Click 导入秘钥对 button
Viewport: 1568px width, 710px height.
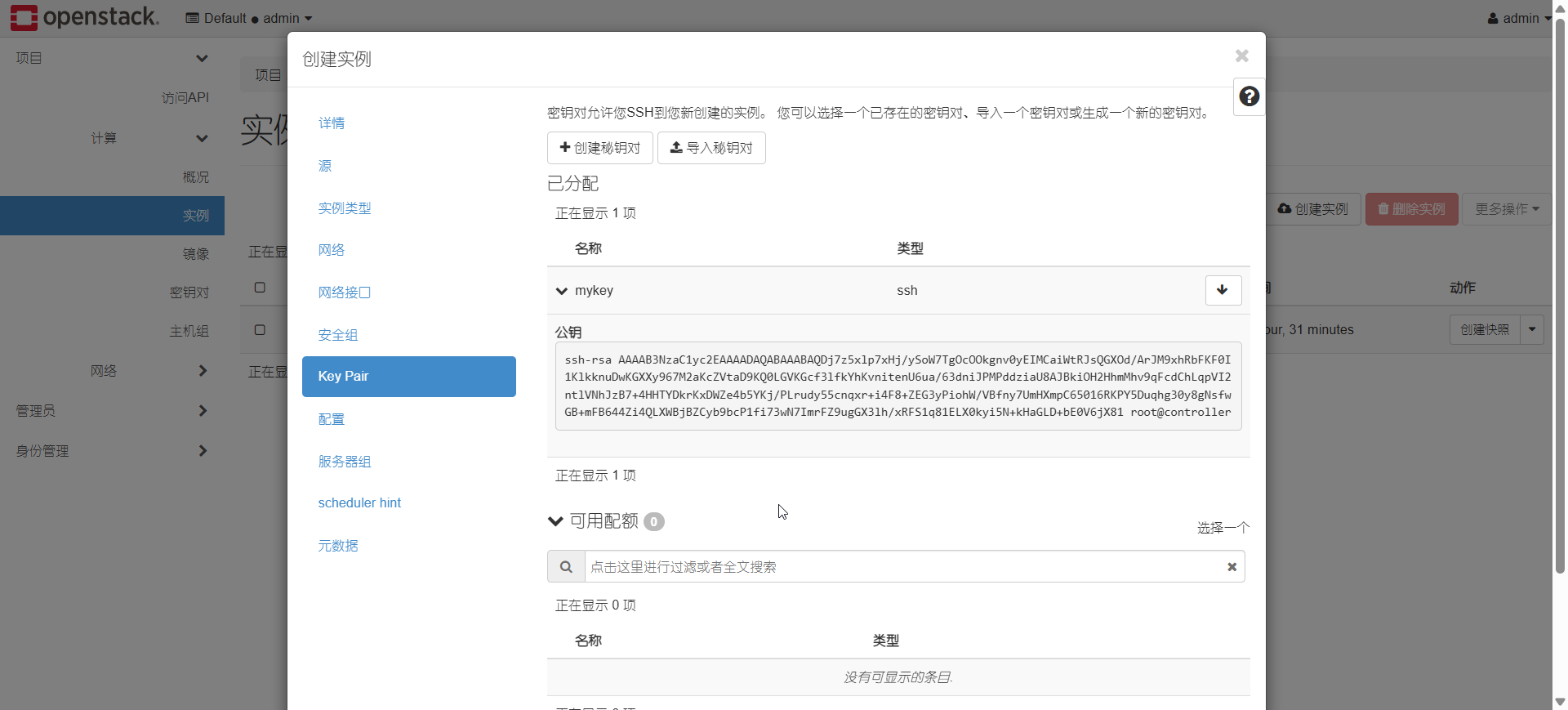(x=711, y=148)
